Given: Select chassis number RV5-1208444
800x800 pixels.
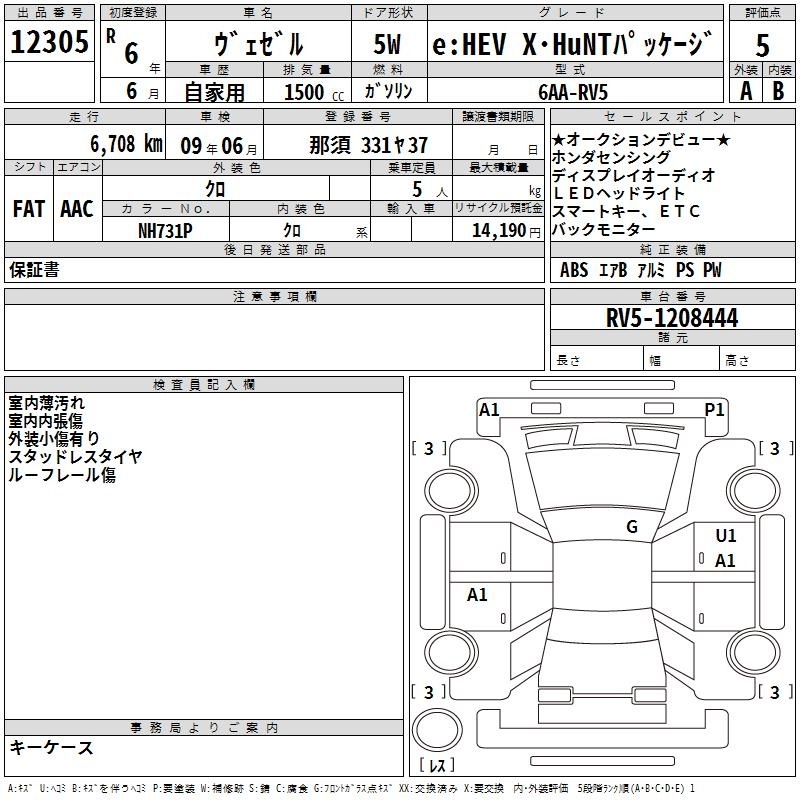Looking at the screenshot, I should click(672, 318).
